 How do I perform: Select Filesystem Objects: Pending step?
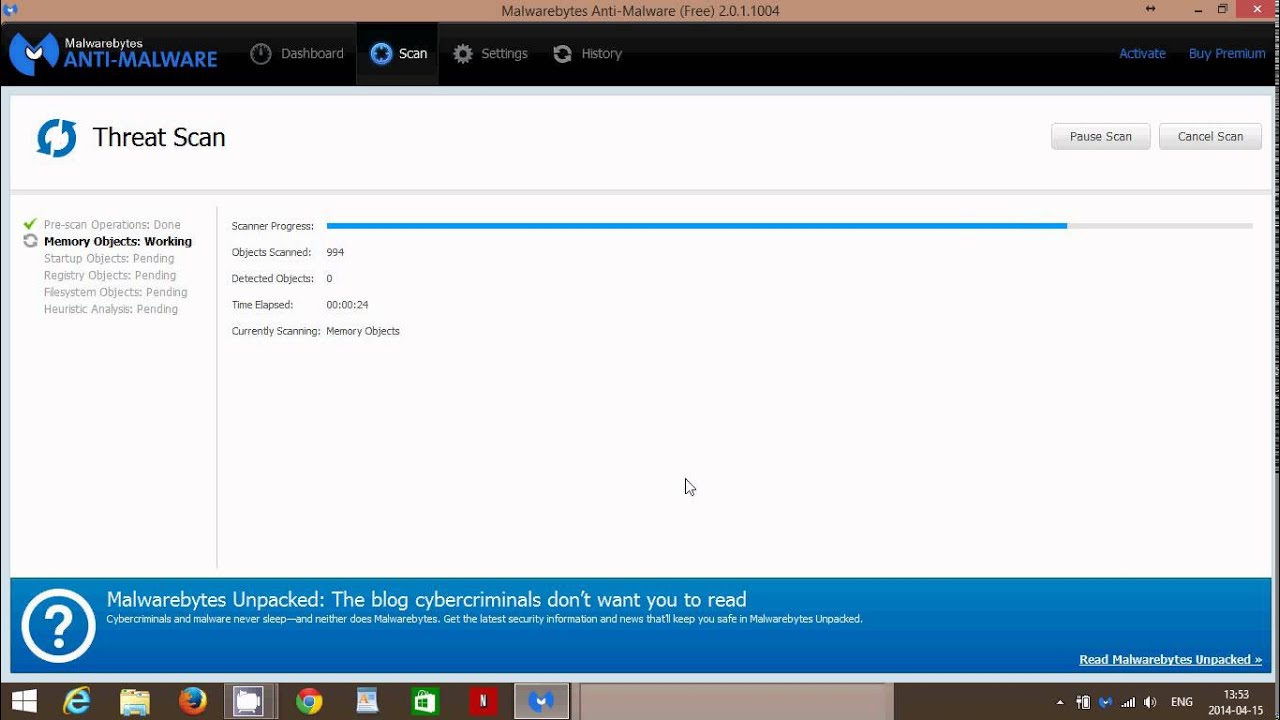tap(115, 293)
